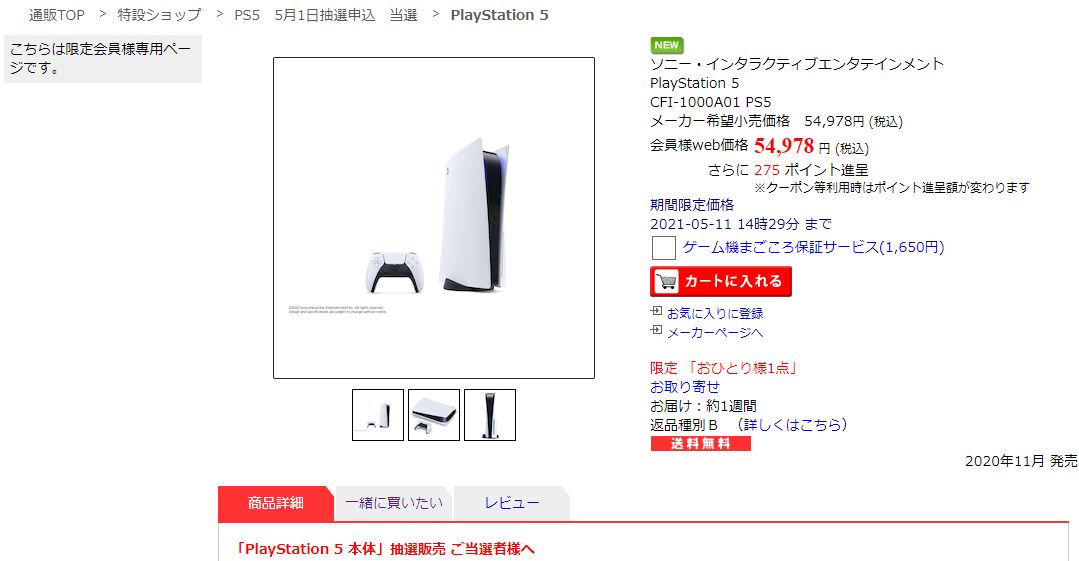Click the large PlayStation 5 product image
The height and width of the screenshot is (561, 1079).
point(434,218)
